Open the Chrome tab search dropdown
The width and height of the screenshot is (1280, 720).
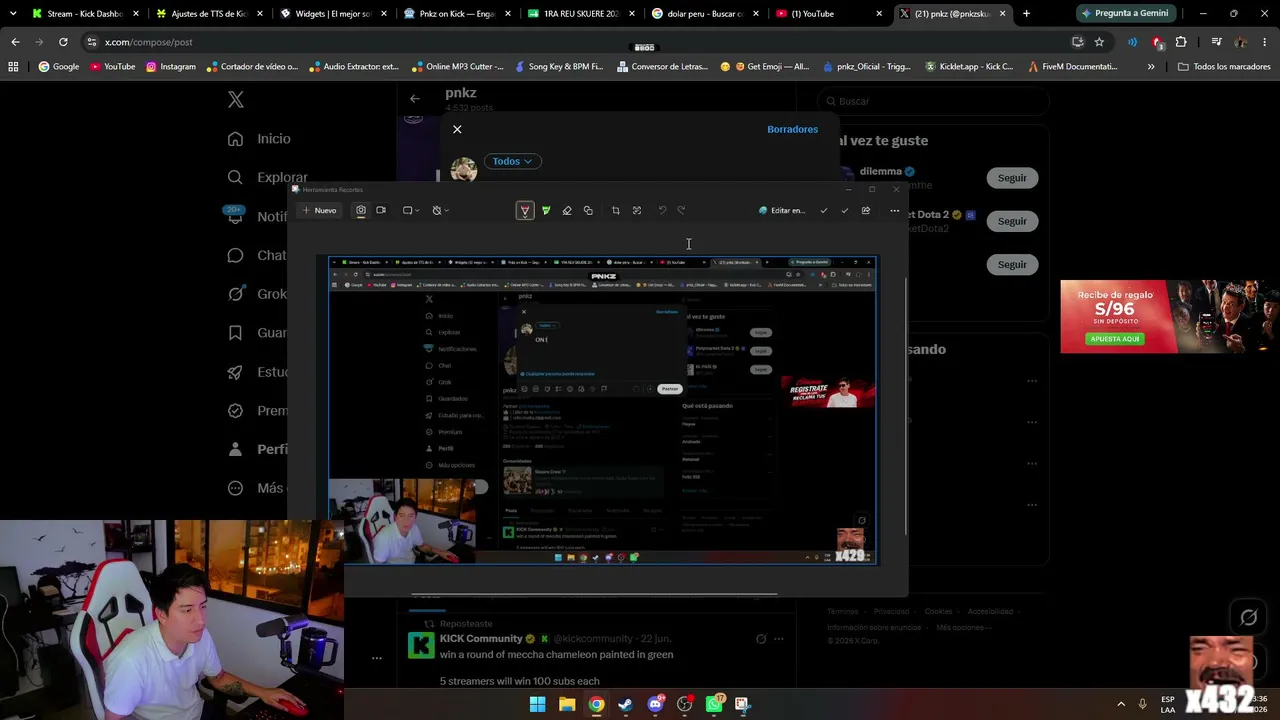pyautogui.click(x=13, y=14)
